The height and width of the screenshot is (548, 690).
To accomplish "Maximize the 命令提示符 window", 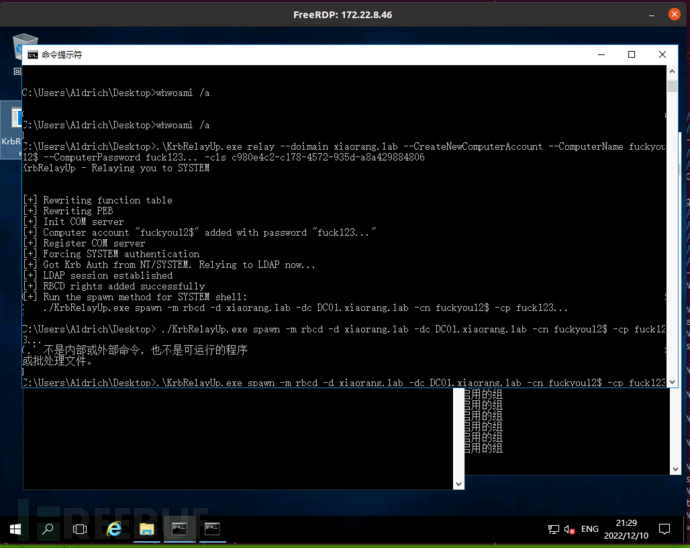I will click(631, 55).
